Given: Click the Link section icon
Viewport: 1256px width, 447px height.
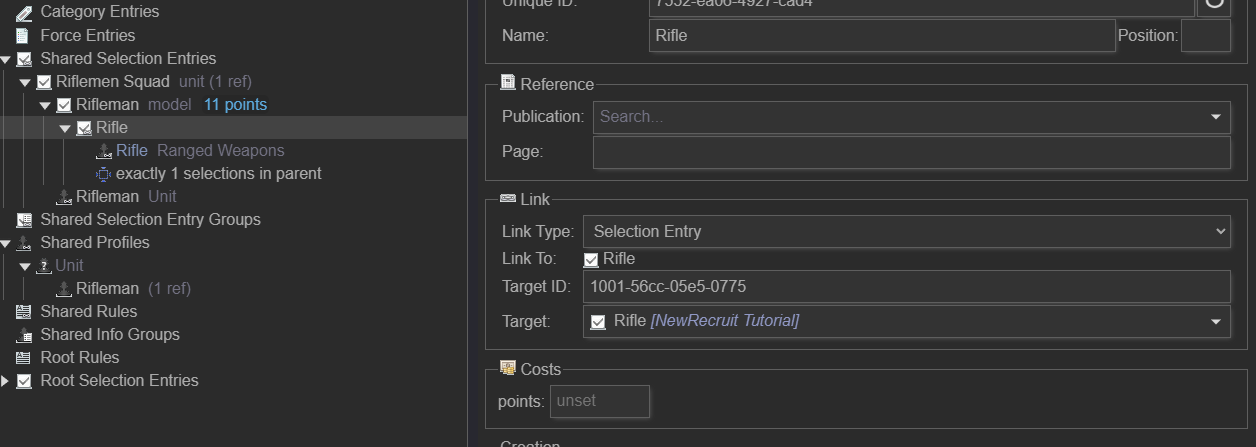Looking at the screenshot, I should (507, 199).
